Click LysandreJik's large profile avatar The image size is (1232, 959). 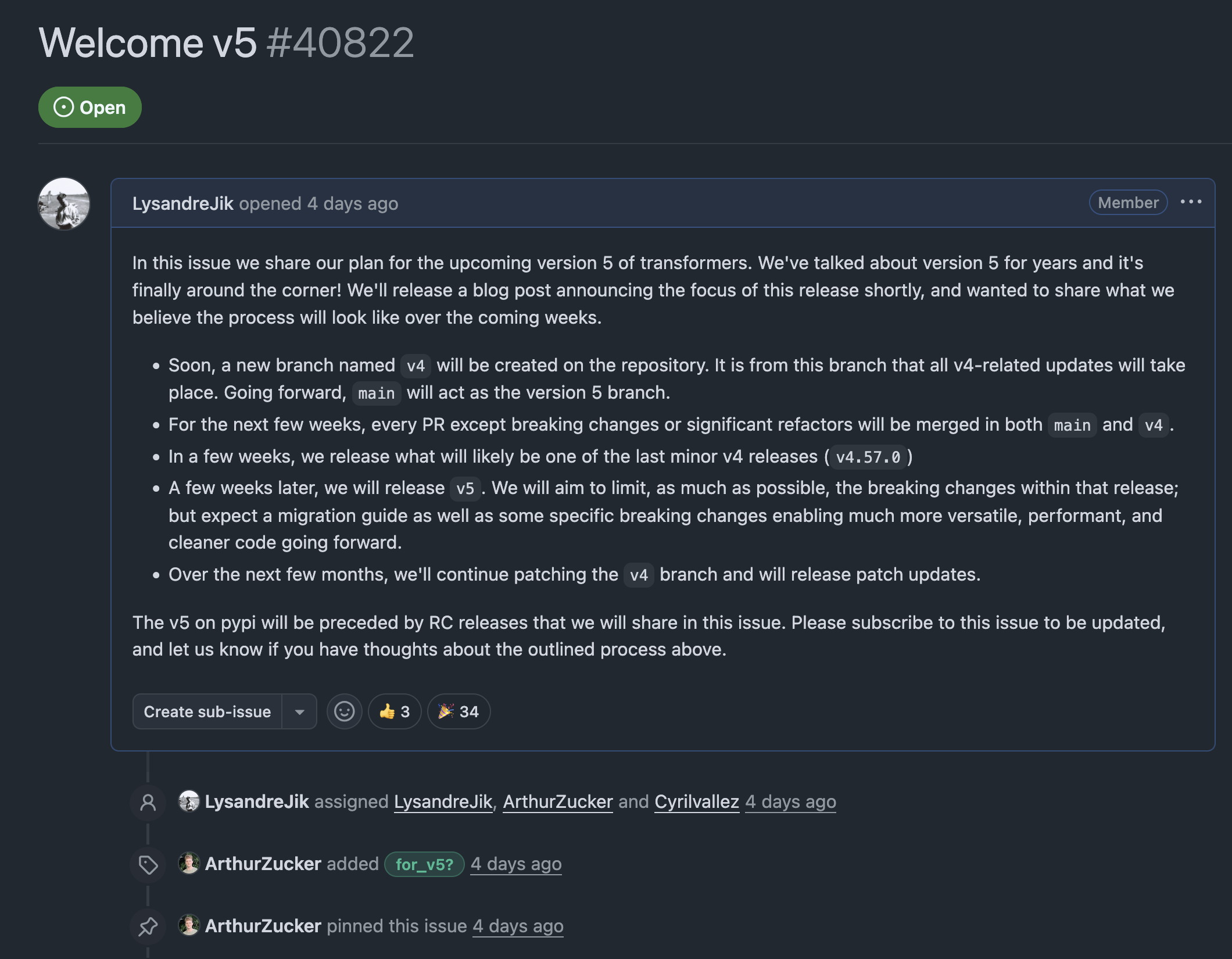(x=64, y=204)
